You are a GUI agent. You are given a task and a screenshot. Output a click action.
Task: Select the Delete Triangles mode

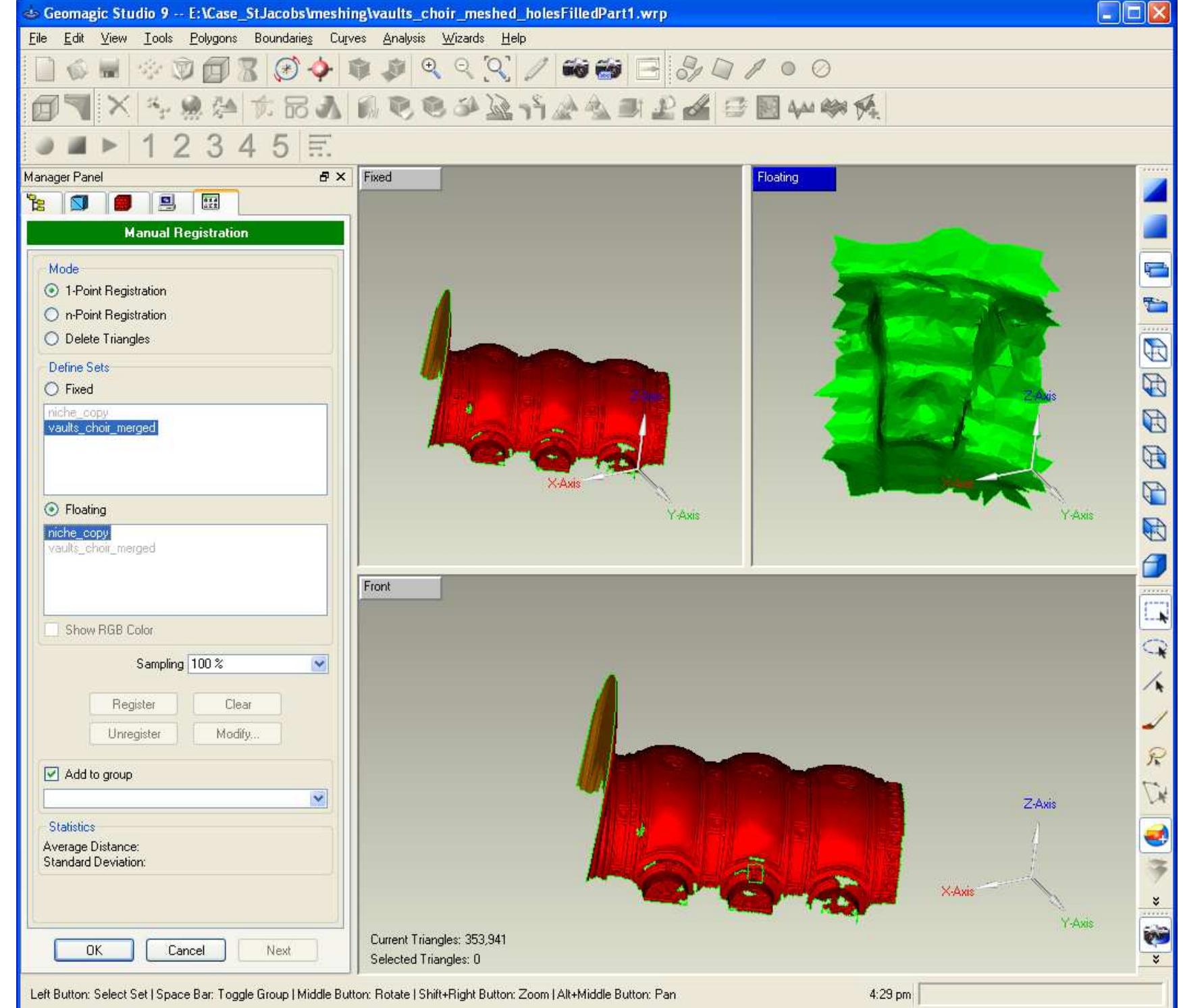tap(51, 339)
